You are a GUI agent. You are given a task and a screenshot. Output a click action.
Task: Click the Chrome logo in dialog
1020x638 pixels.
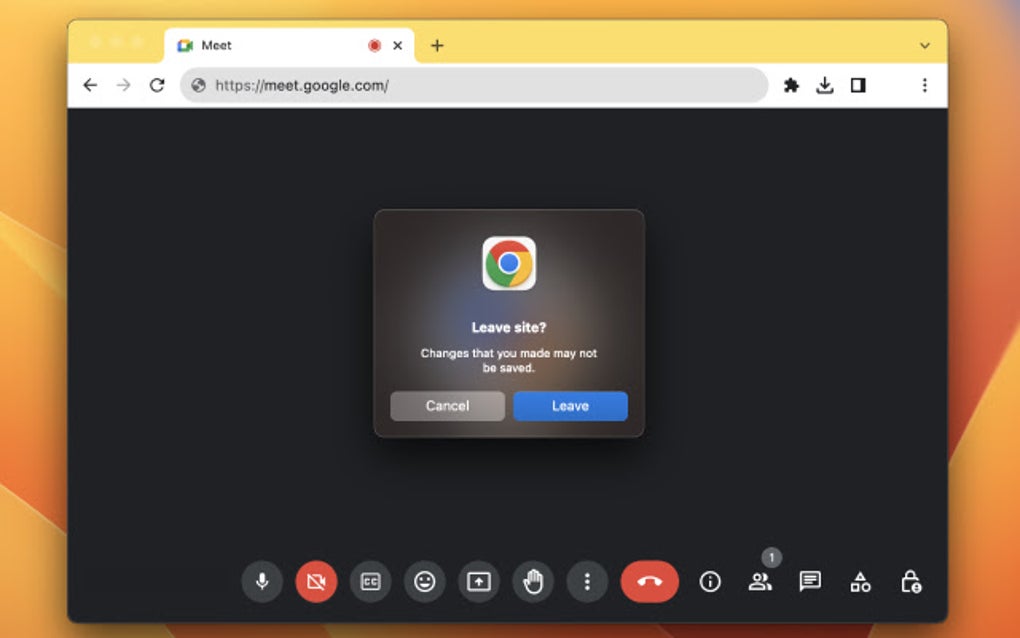[509, 263]
